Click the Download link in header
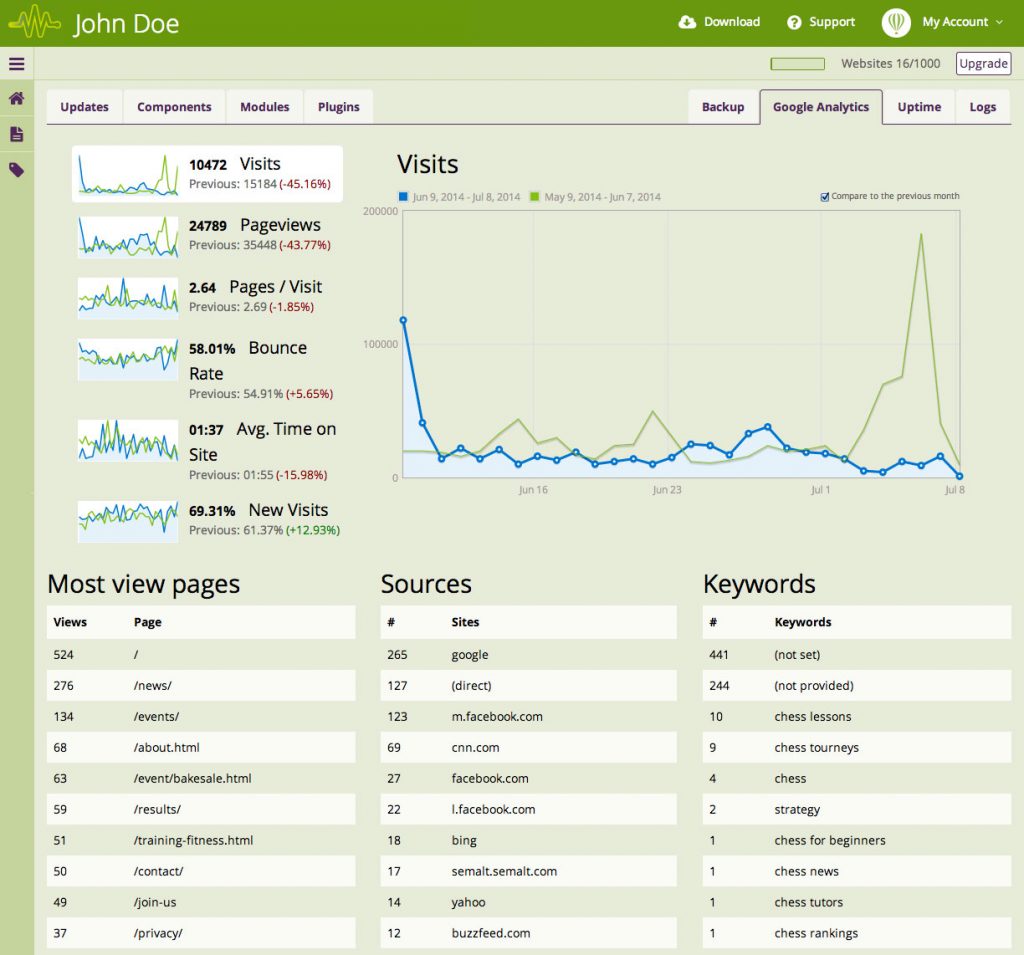 732,22
